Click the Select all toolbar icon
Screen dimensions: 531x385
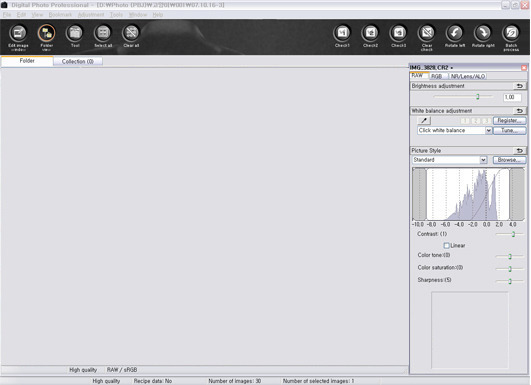tap(103, 33)
